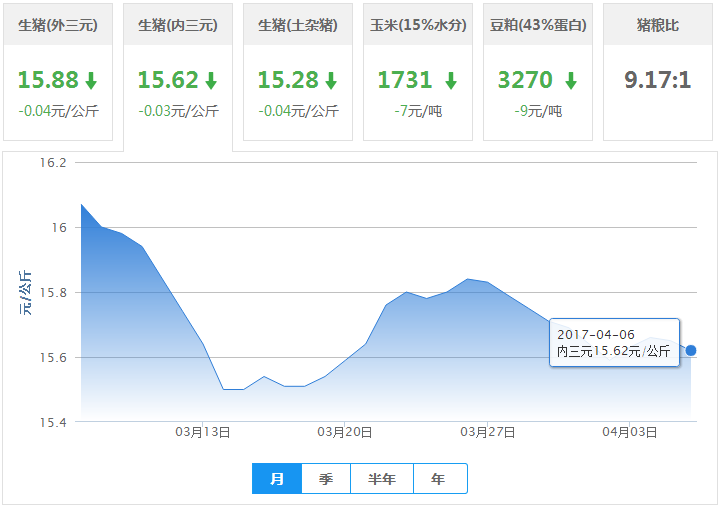
Task: Open the 猪粮比 tab
Action: click(x=658, y=25)
